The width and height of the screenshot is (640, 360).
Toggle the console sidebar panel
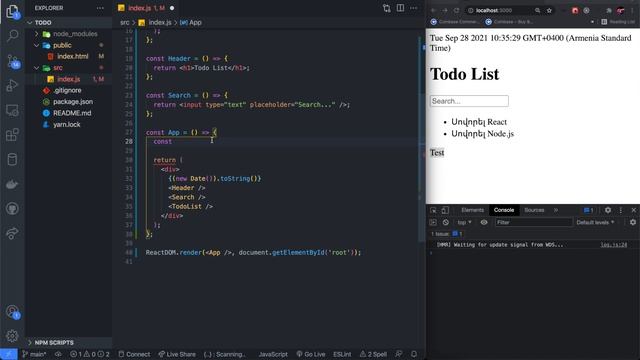433,222
